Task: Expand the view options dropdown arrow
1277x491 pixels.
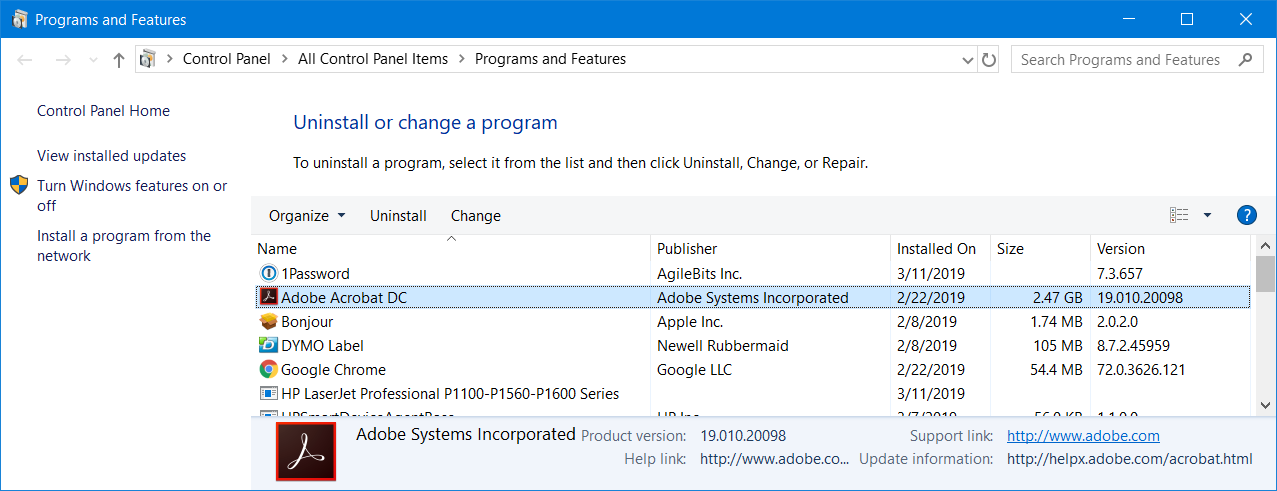Action: click(x=1207, y=215)
